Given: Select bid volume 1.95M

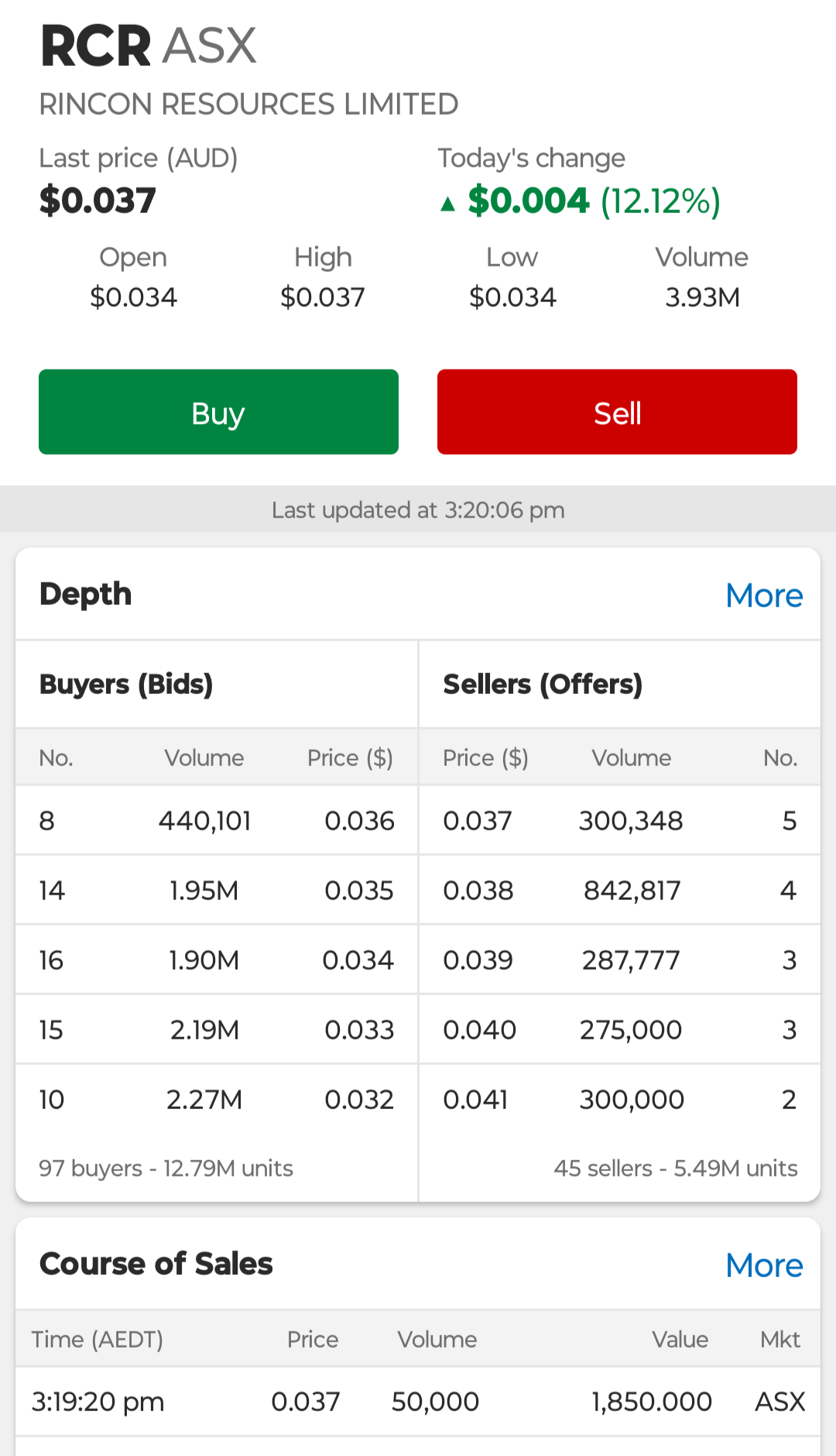Looking at the screenshot, I should point(204,891).
